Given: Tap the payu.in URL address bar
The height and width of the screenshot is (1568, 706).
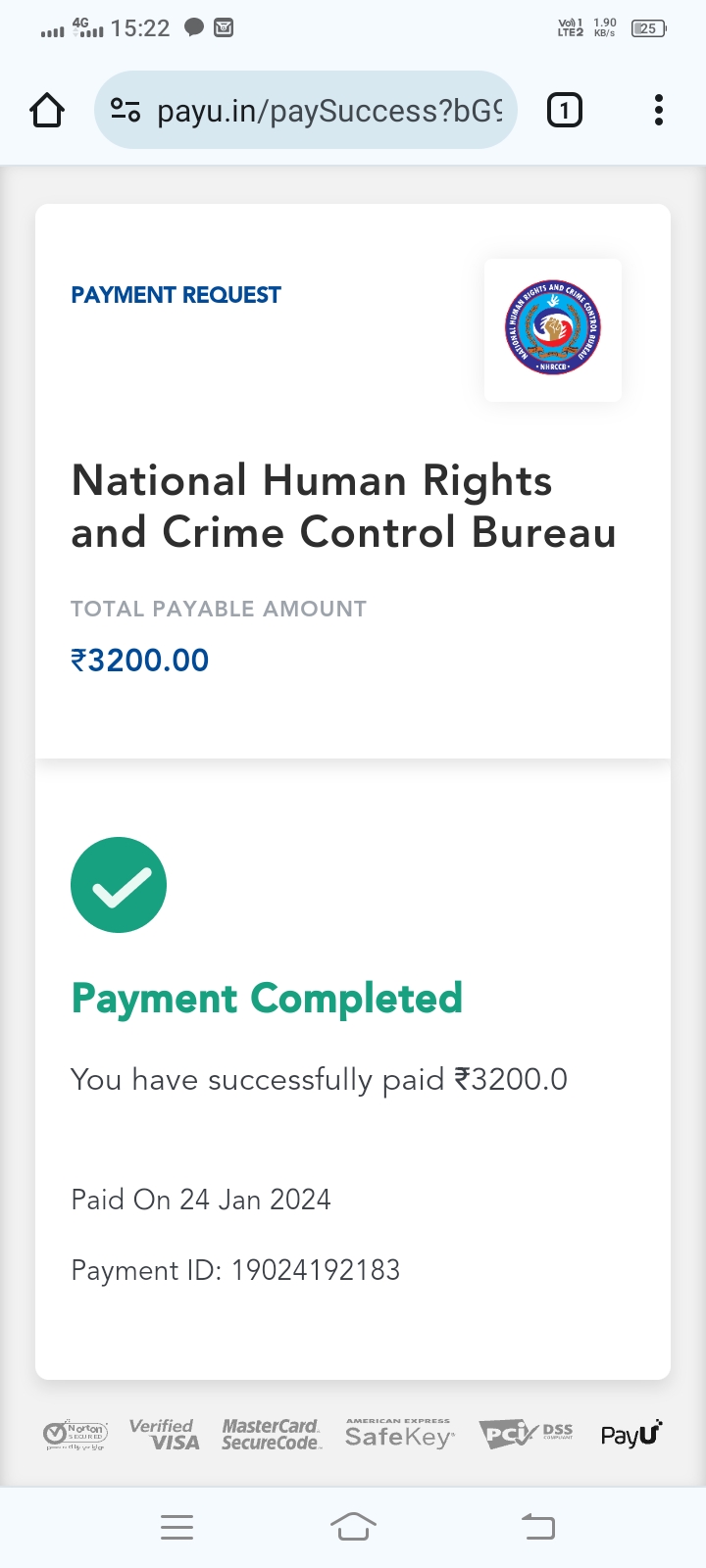Looking at the screenshot, I should (x=329, y=111).
